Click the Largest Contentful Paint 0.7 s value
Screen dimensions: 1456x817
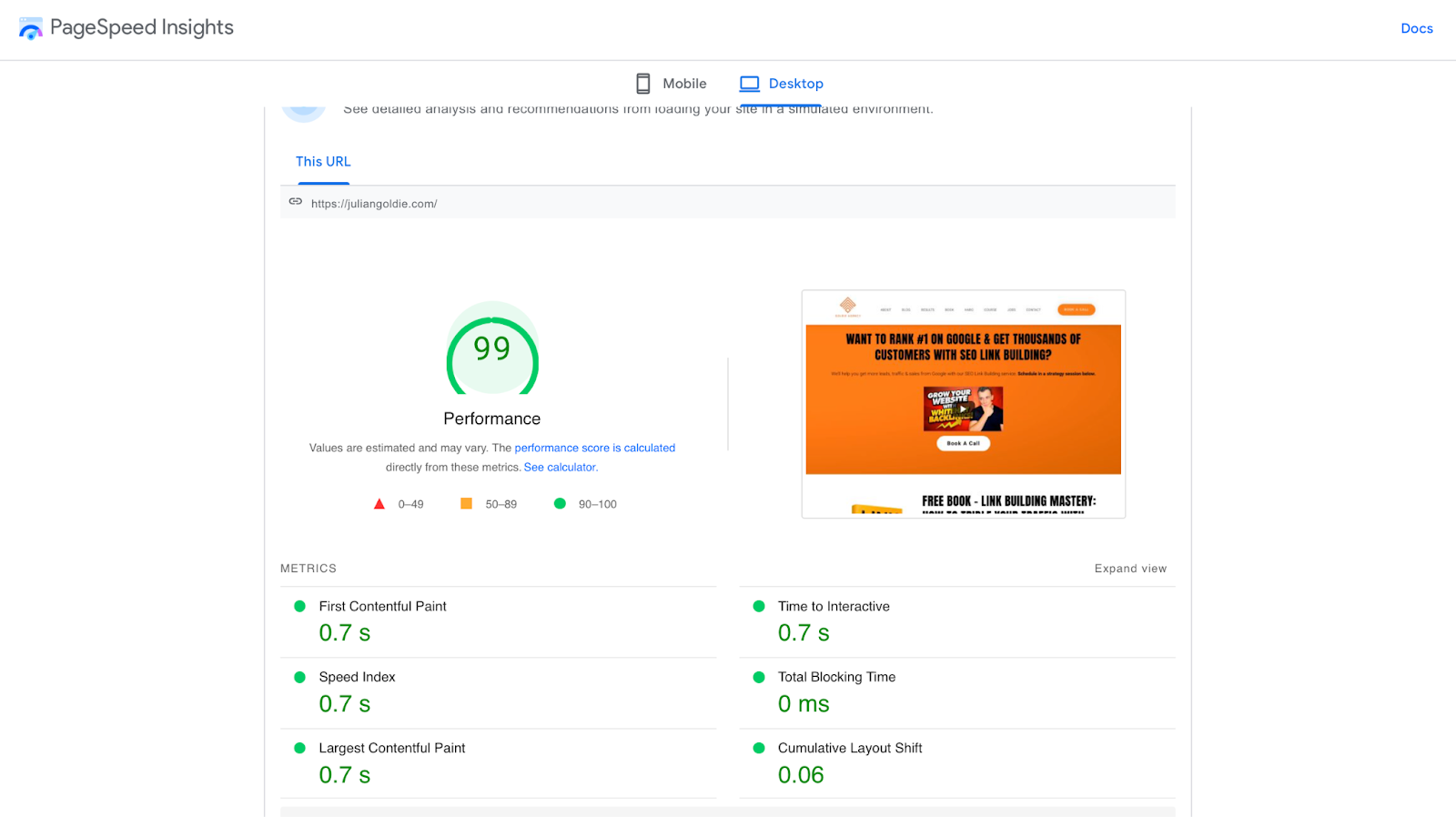tap(345, 775)
